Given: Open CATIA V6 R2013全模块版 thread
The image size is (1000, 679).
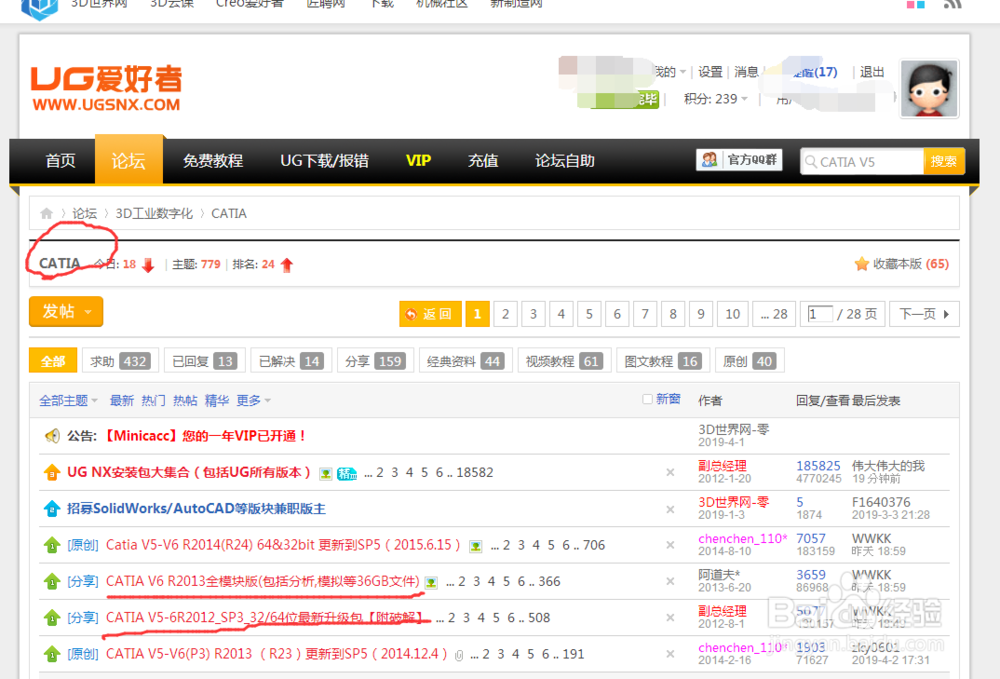Looking at the screenshot, I should (x=263, y=581).
